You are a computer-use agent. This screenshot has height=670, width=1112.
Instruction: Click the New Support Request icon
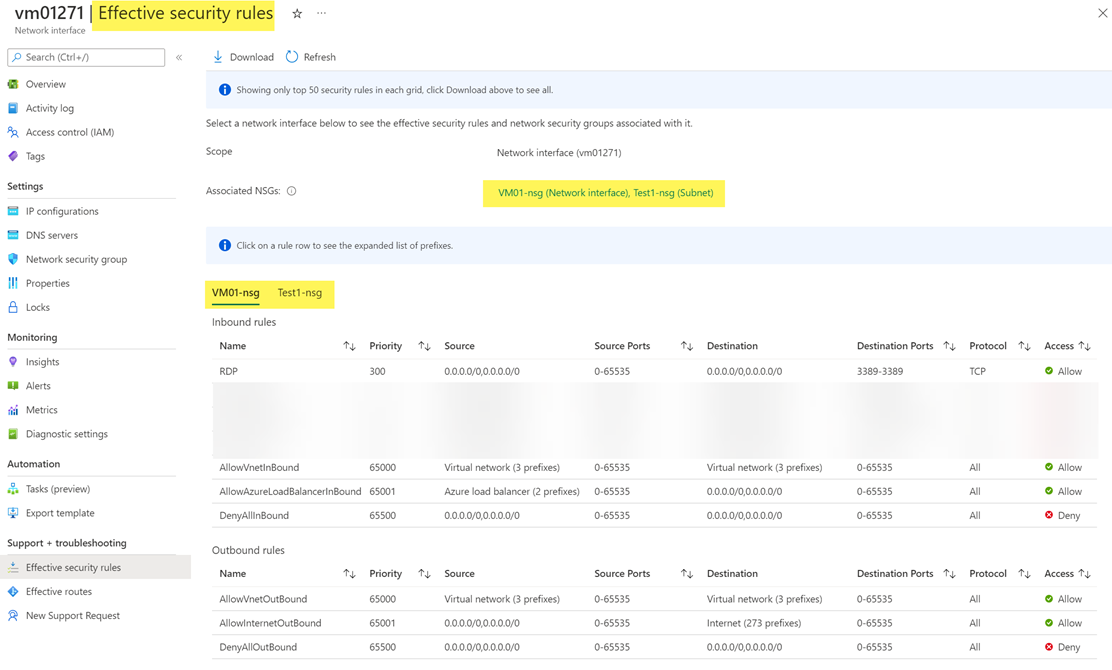tap(13, 615)
